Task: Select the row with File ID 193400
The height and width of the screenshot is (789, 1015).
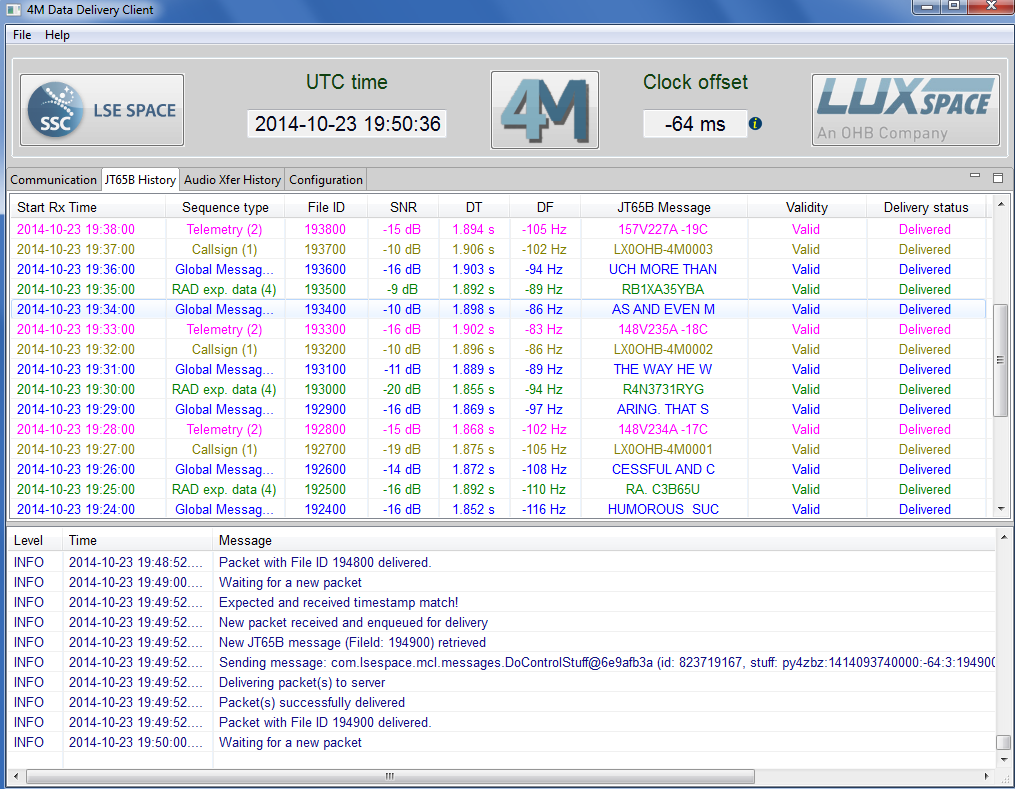Action: tap(325, 309)
